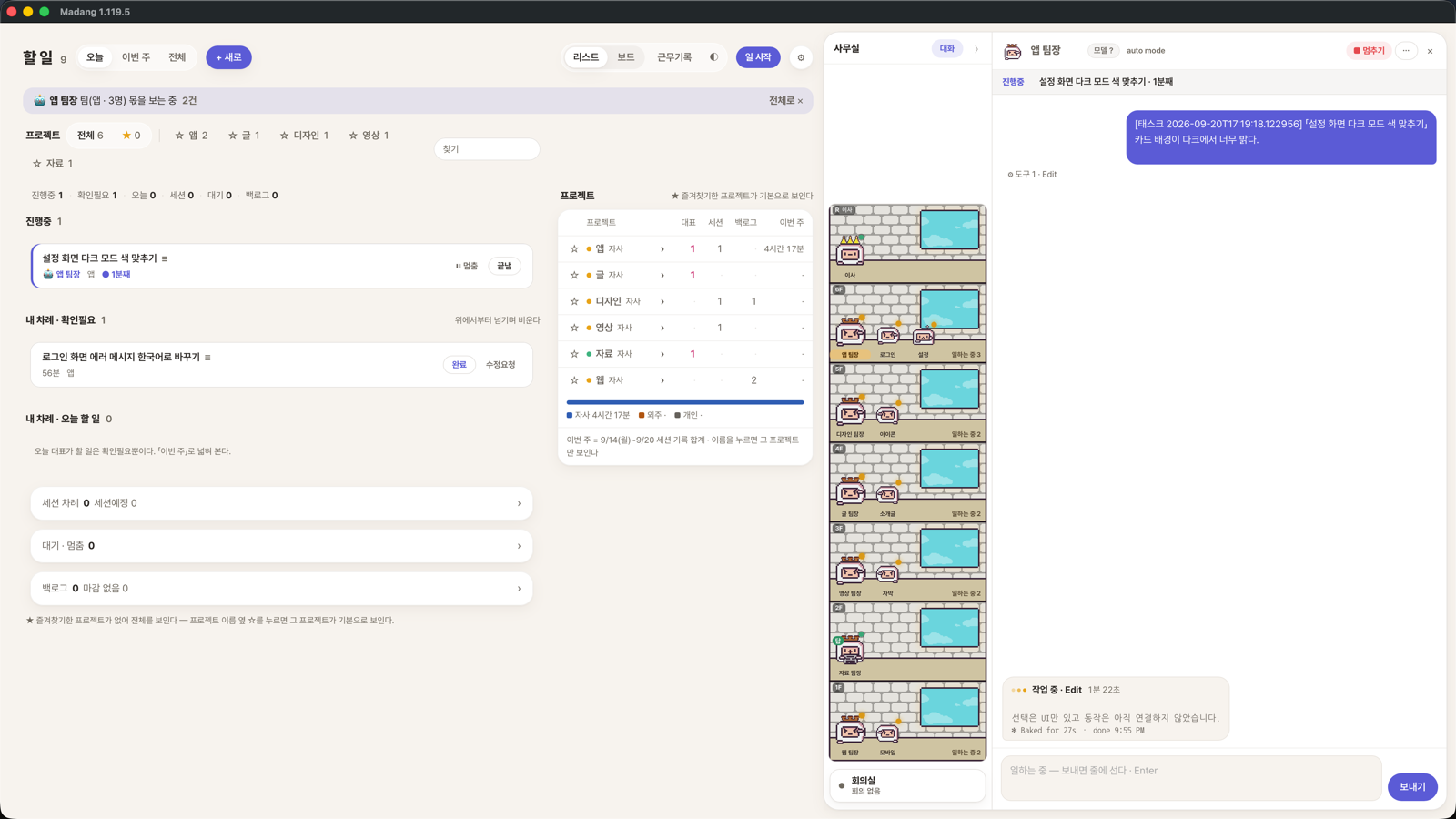Open settings with the gear icon

coord(801,57)
